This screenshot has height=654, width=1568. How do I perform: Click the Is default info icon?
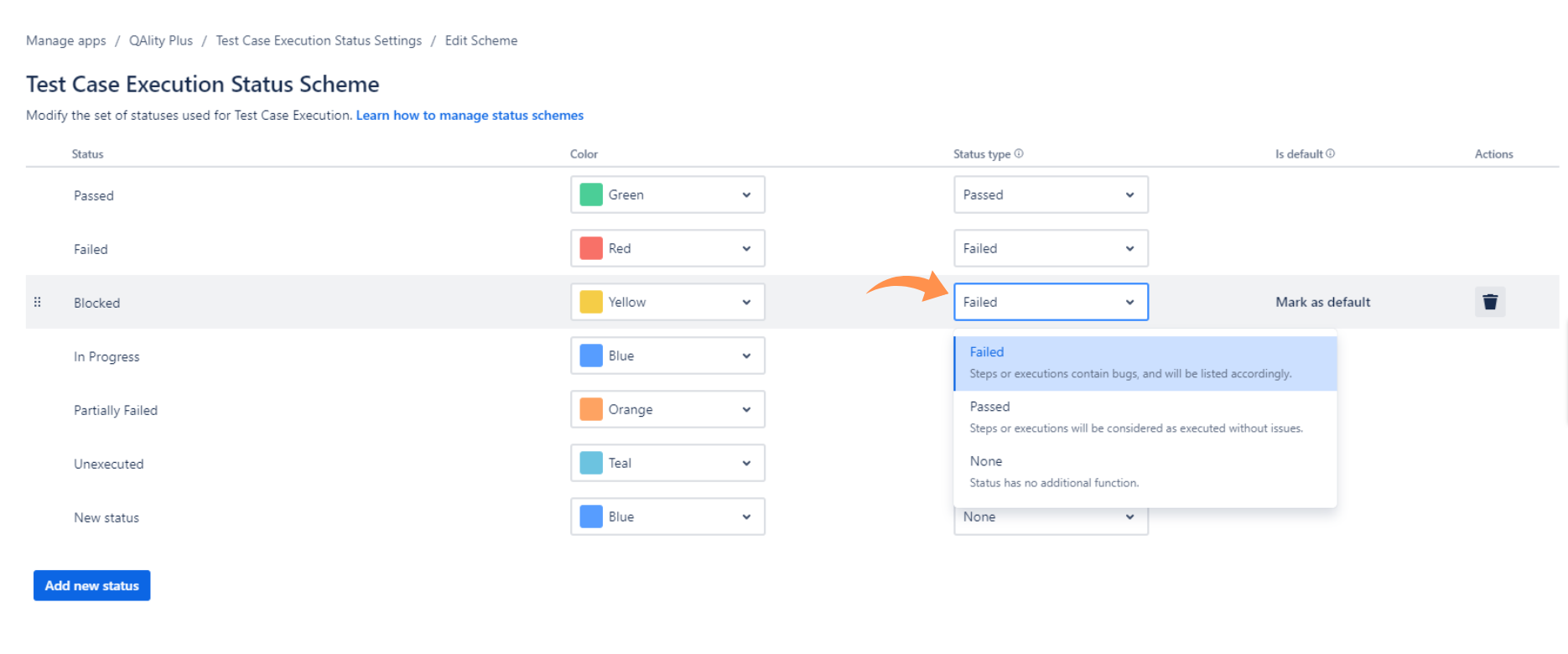pyautogui.click(x=1331, y=153)
